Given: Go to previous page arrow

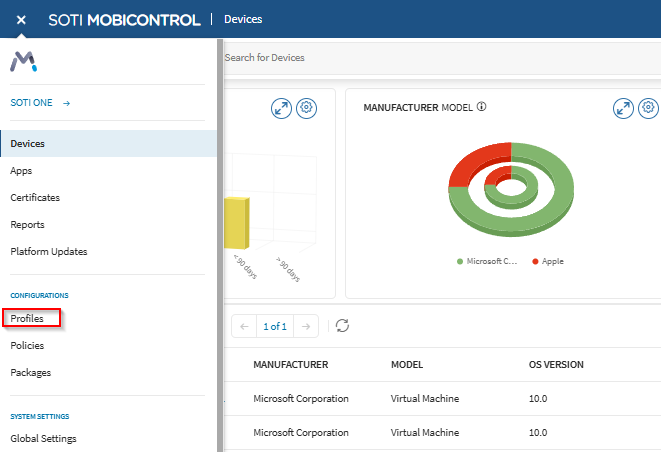Looking at the screenshot, I should click(x=244, y=326).
